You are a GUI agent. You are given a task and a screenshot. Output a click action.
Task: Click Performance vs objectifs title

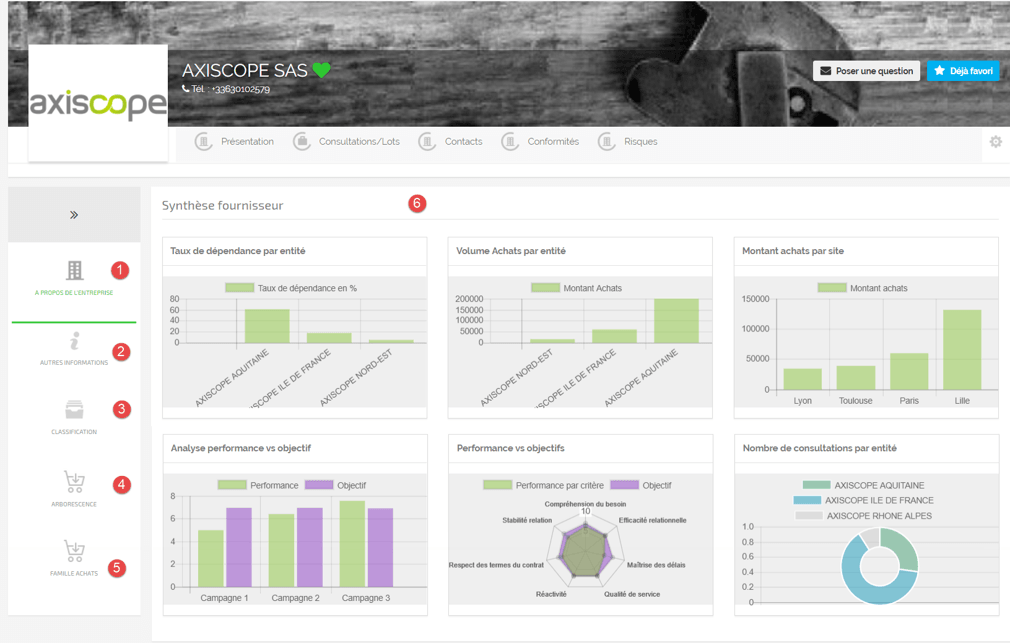[x=511, y=448]
